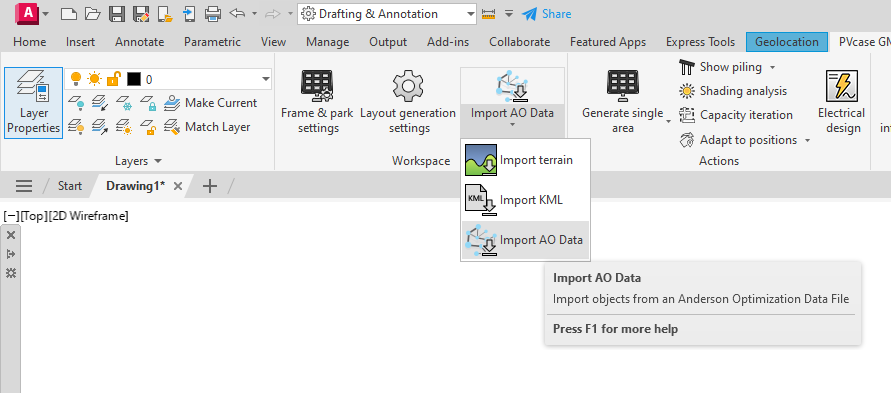Click the black layer color swatch
This screenshot has width=891, height=393.
(x=134, y=79)
